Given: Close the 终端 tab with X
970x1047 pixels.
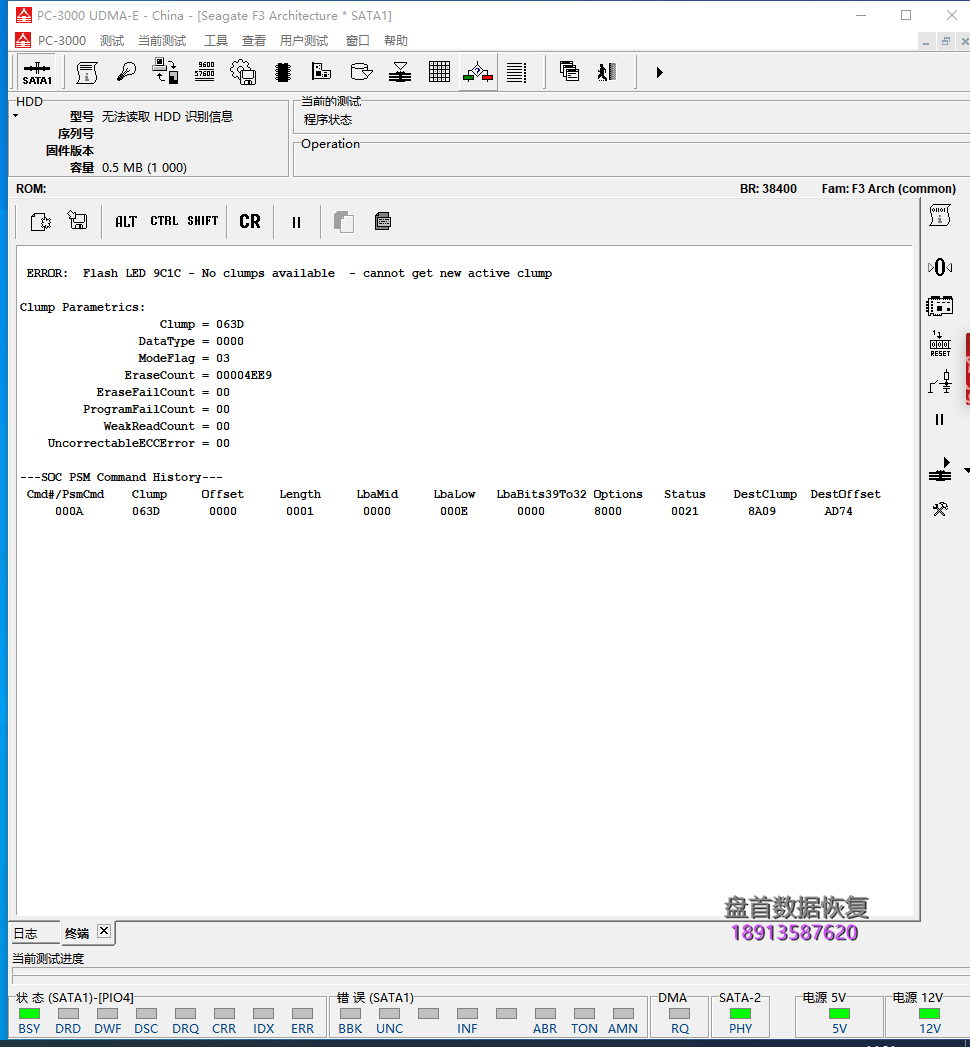Looking at the screenshot, I should coord(104,931).
